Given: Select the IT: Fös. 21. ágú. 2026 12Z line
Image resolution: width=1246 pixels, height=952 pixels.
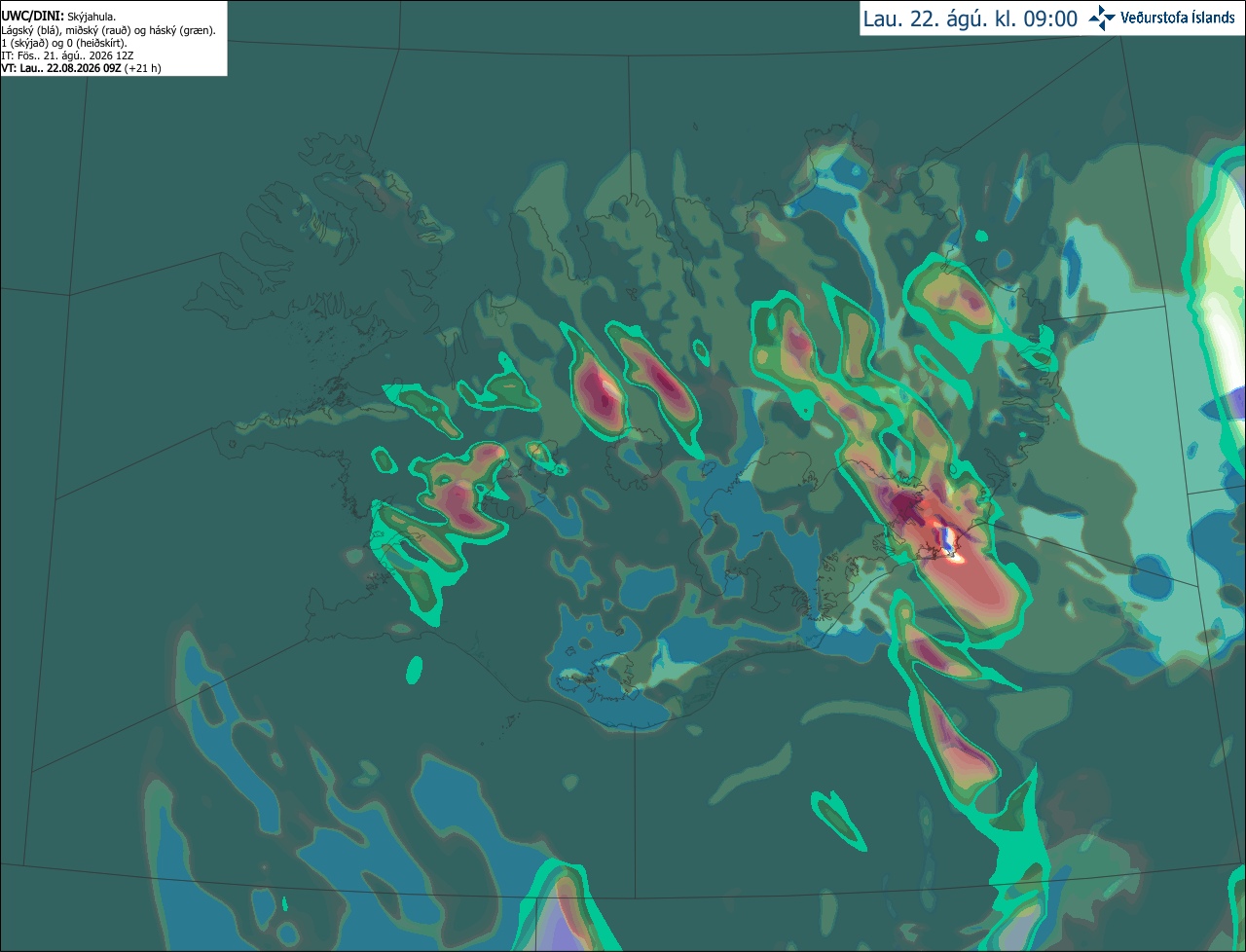Looking at the screenshot, I should pyautogui.click(x=66, y=55).
